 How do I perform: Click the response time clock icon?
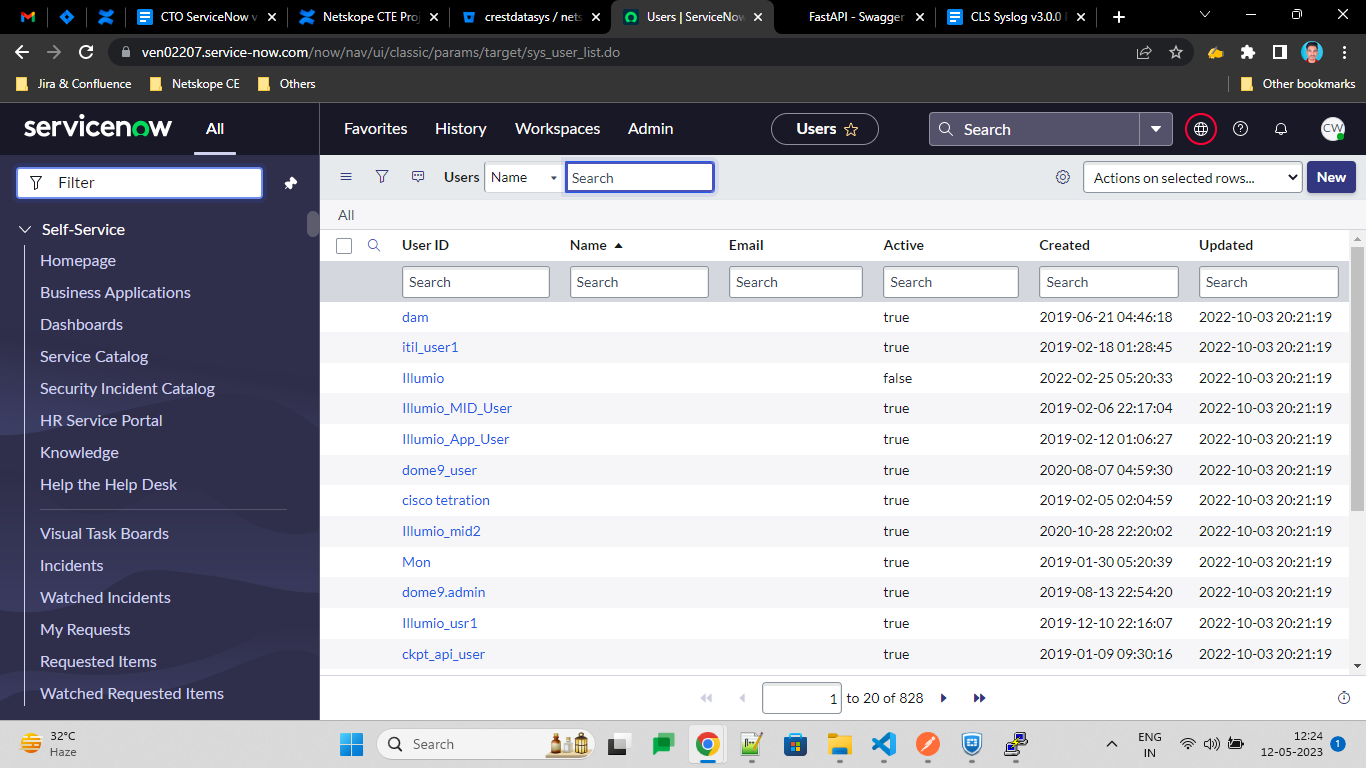tap(1344, 698)
